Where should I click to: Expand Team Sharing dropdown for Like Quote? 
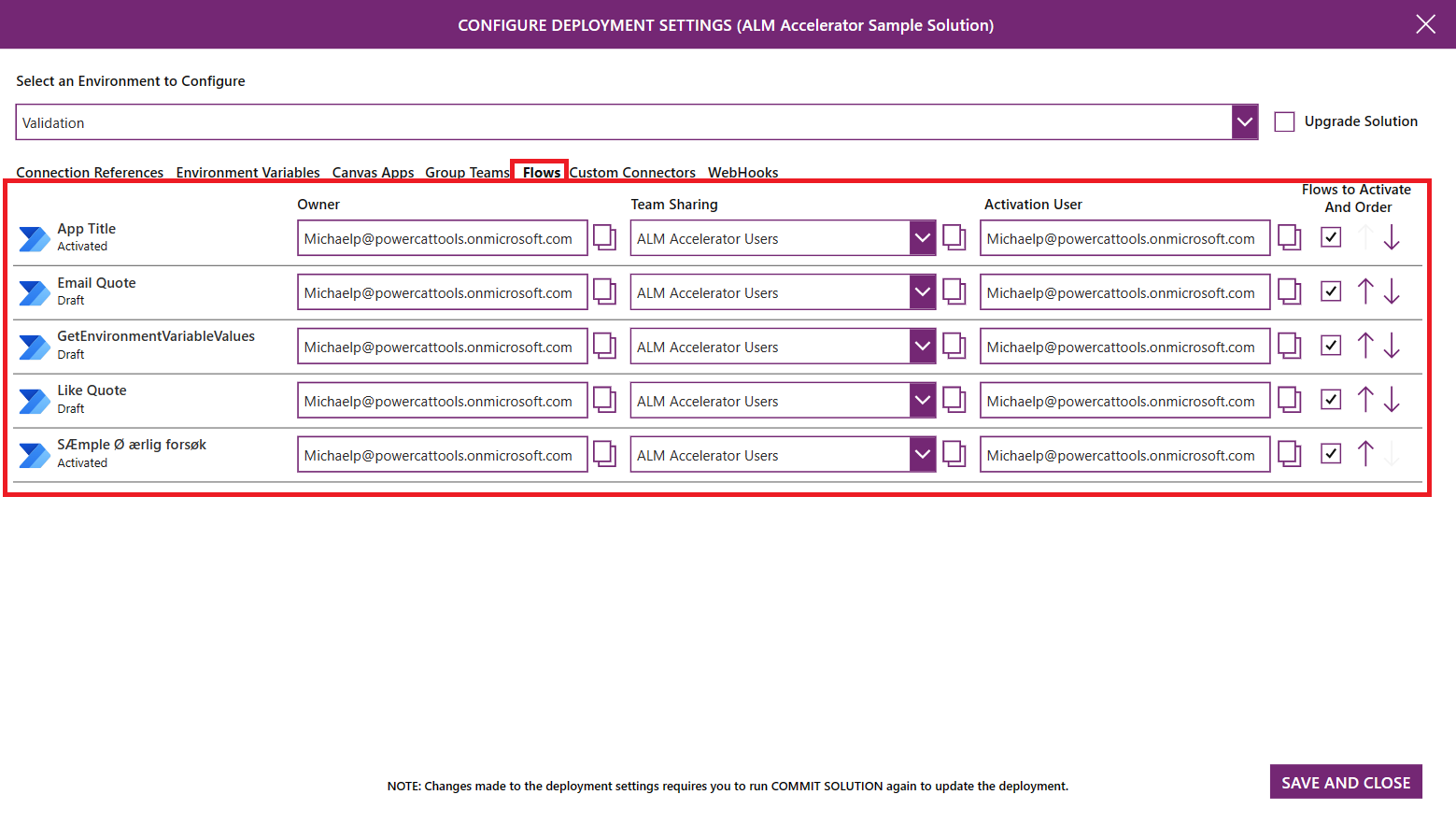923,401
